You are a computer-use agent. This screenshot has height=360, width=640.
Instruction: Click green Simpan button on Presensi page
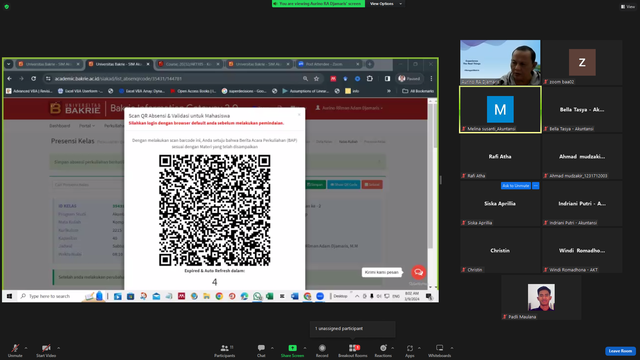pyautogui.click(x=316, y=184)
